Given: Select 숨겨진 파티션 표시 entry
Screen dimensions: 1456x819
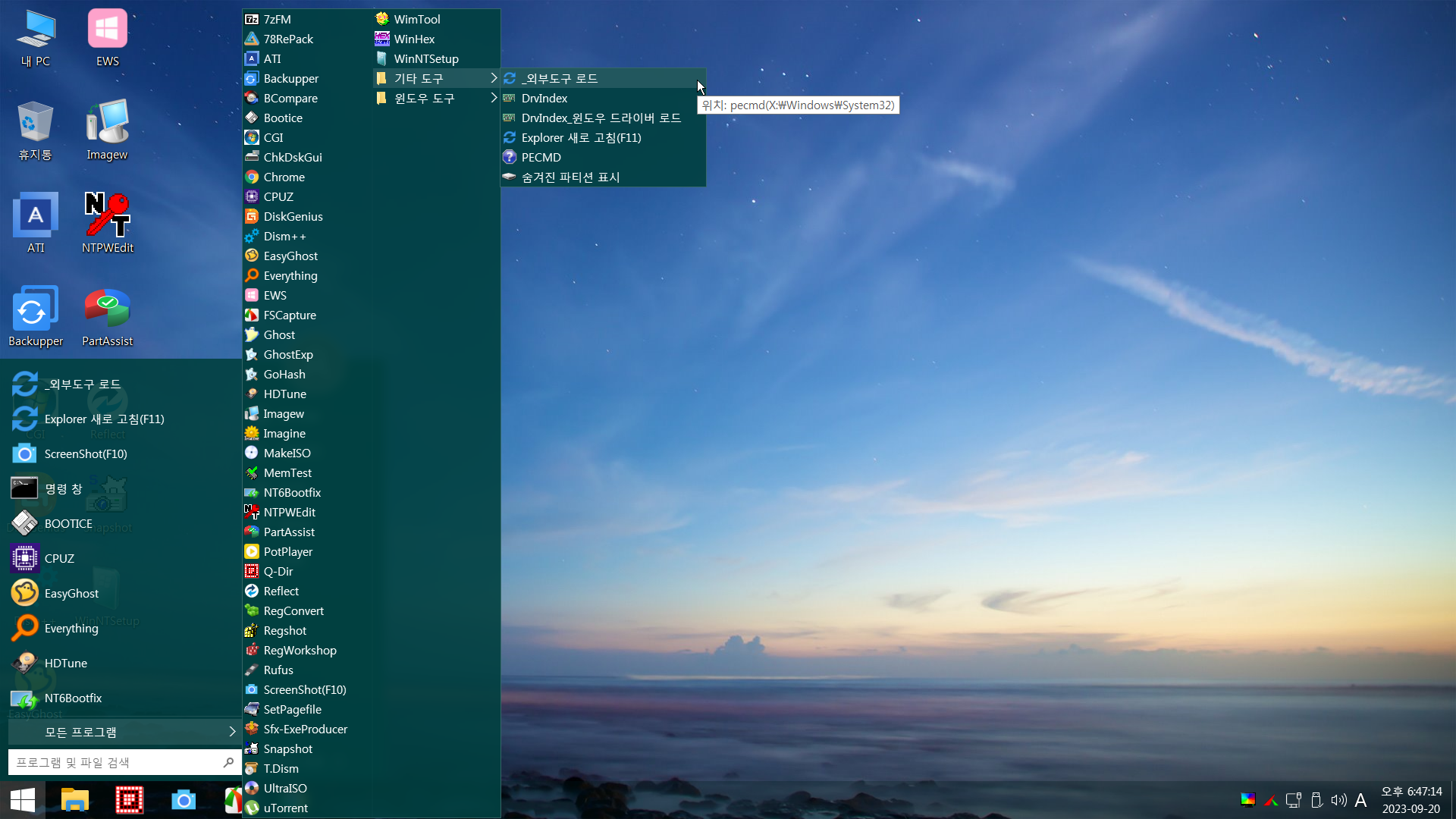Looking at the screenshot, I should click(x=603, y=177).
